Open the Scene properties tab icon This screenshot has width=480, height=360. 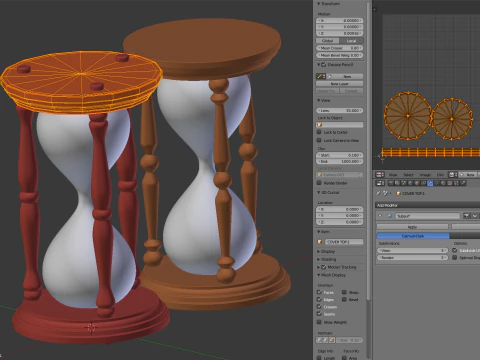tap(404, 183)
